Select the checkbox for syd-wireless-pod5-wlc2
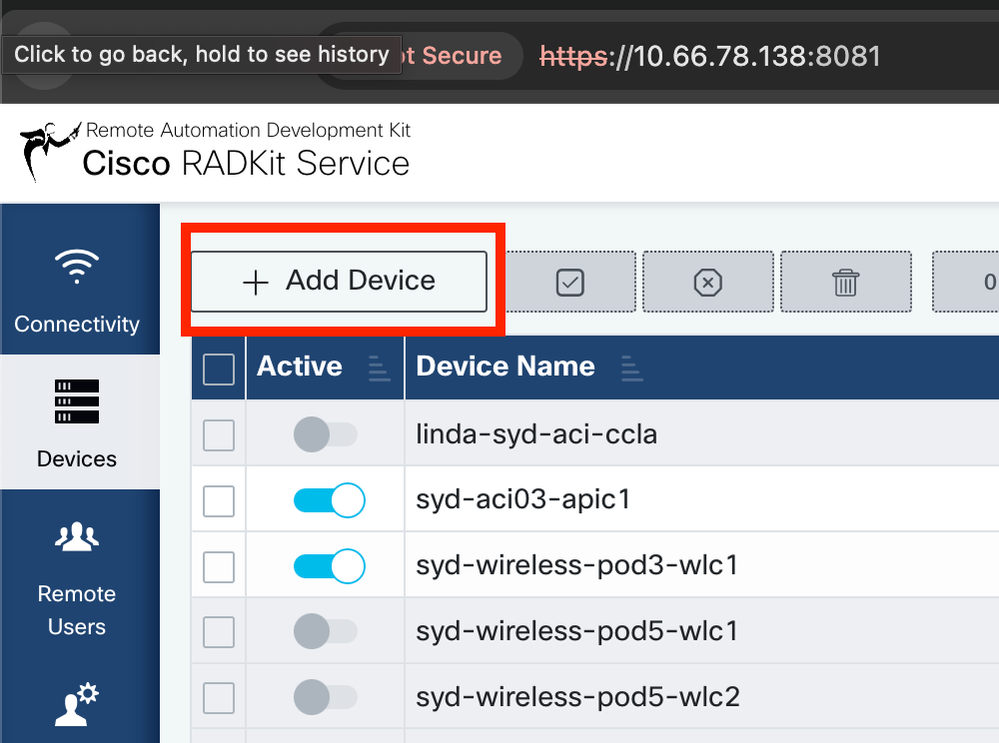Screen dimensions: 999x743 pyautogui.click(x=219, y=698)
